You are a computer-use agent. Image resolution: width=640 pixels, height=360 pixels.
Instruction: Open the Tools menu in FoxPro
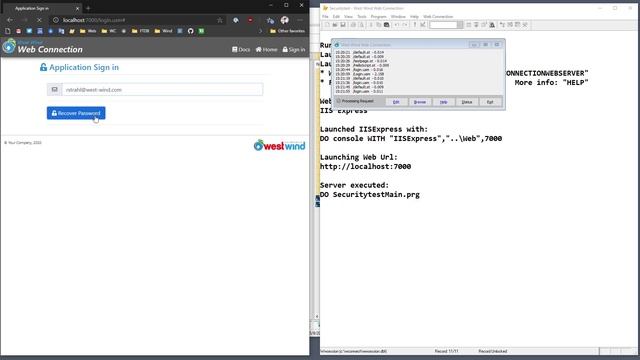coord(362,17)
